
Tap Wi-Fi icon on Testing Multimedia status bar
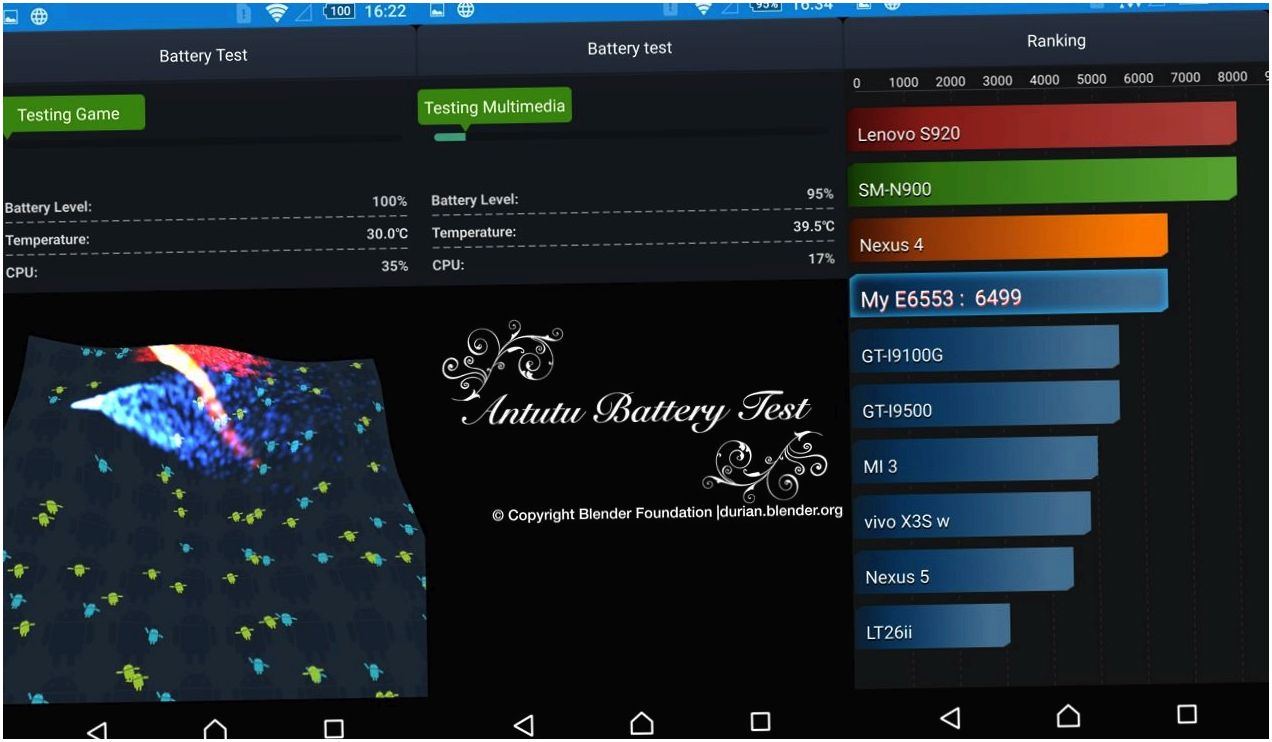pyautogui.click(x=703, y=8)
